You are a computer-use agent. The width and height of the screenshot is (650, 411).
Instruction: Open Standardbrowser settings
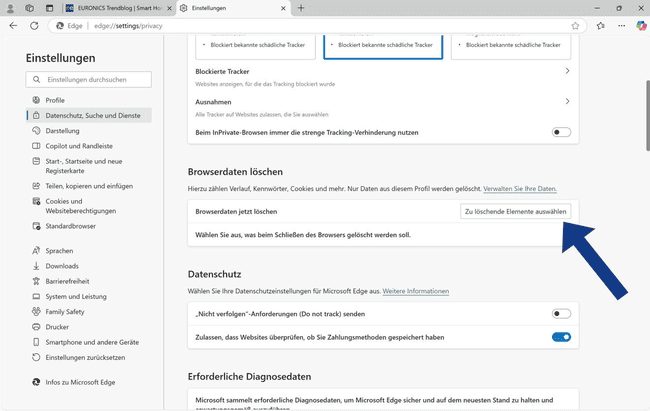click(x=89, y=226)
